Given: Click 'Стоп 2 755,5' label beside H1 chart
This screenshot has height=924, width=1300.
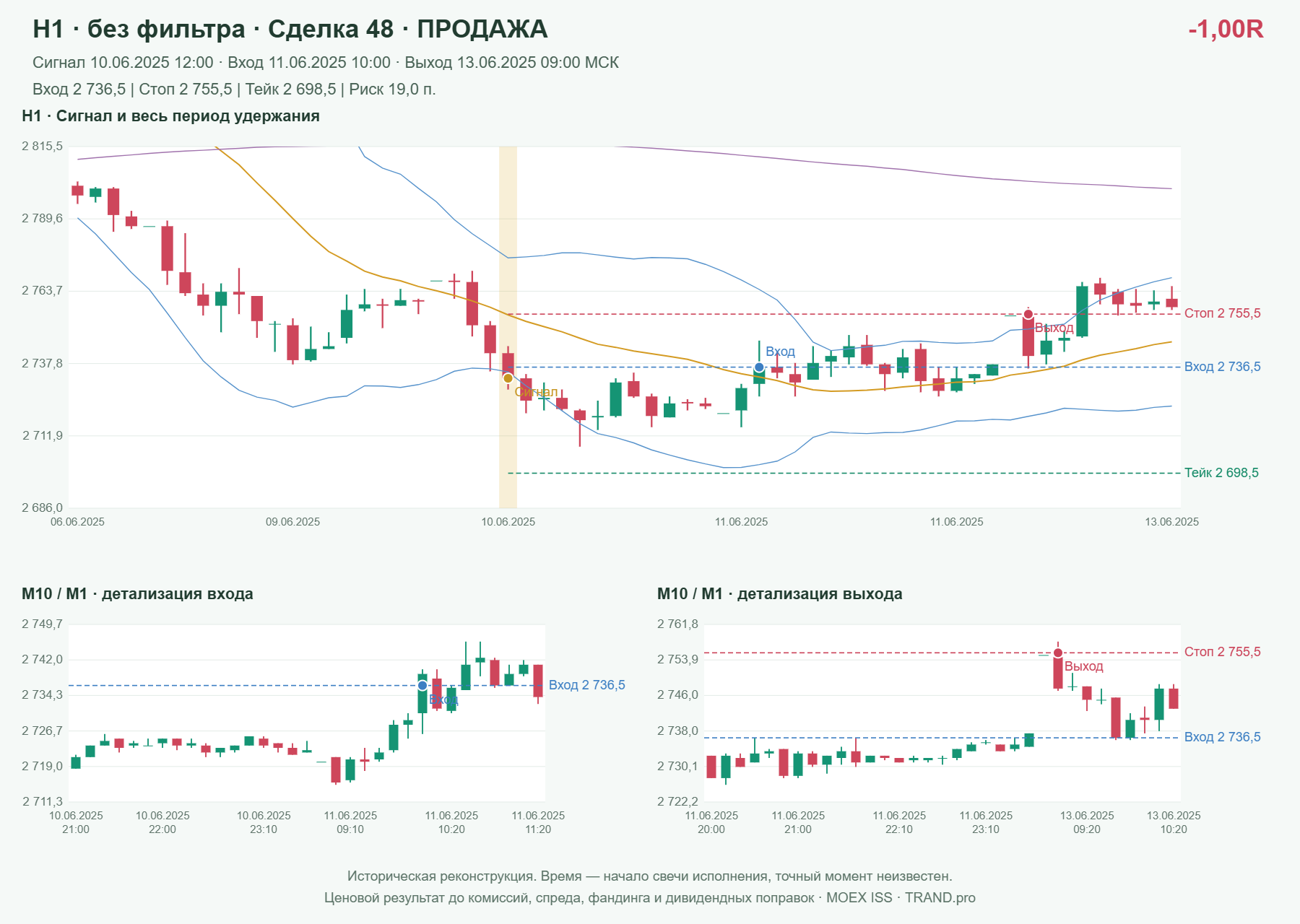Looking at the screenshot, I should 1222,313.
